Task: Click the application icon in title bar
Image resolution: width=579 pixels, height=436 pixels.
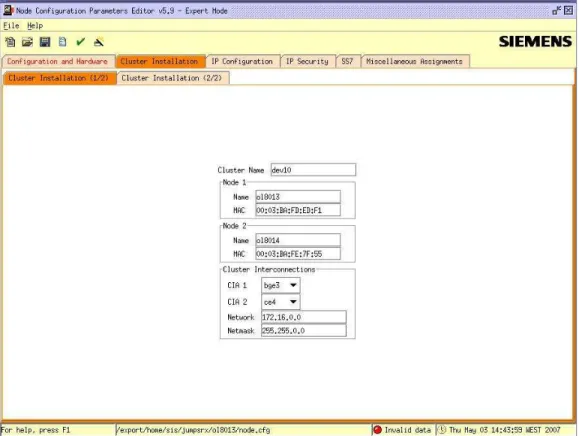Action: [8, 10]
